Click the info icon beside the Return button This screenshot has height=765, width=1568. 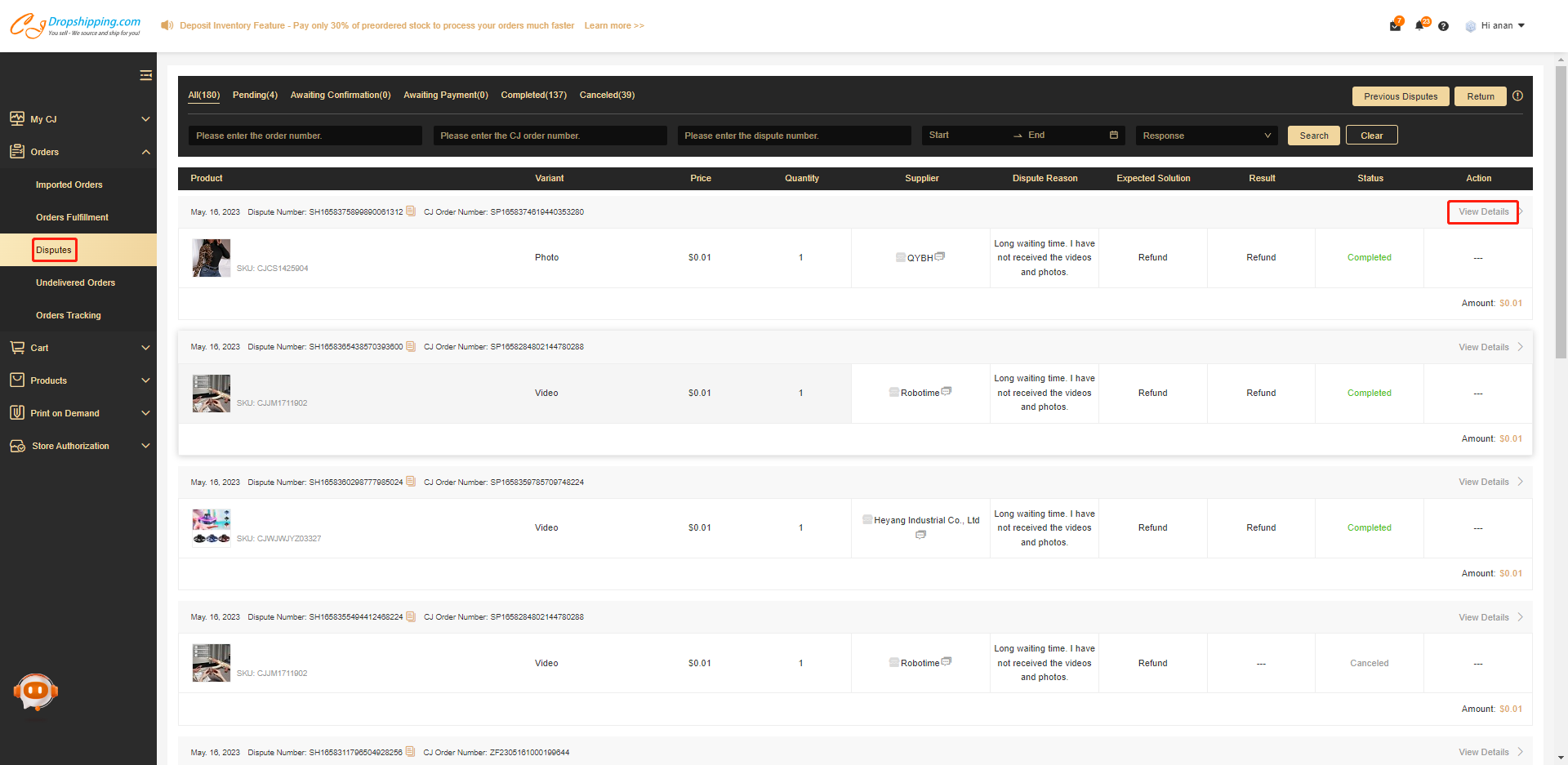pyautogui.click(x=1517, y=96)
